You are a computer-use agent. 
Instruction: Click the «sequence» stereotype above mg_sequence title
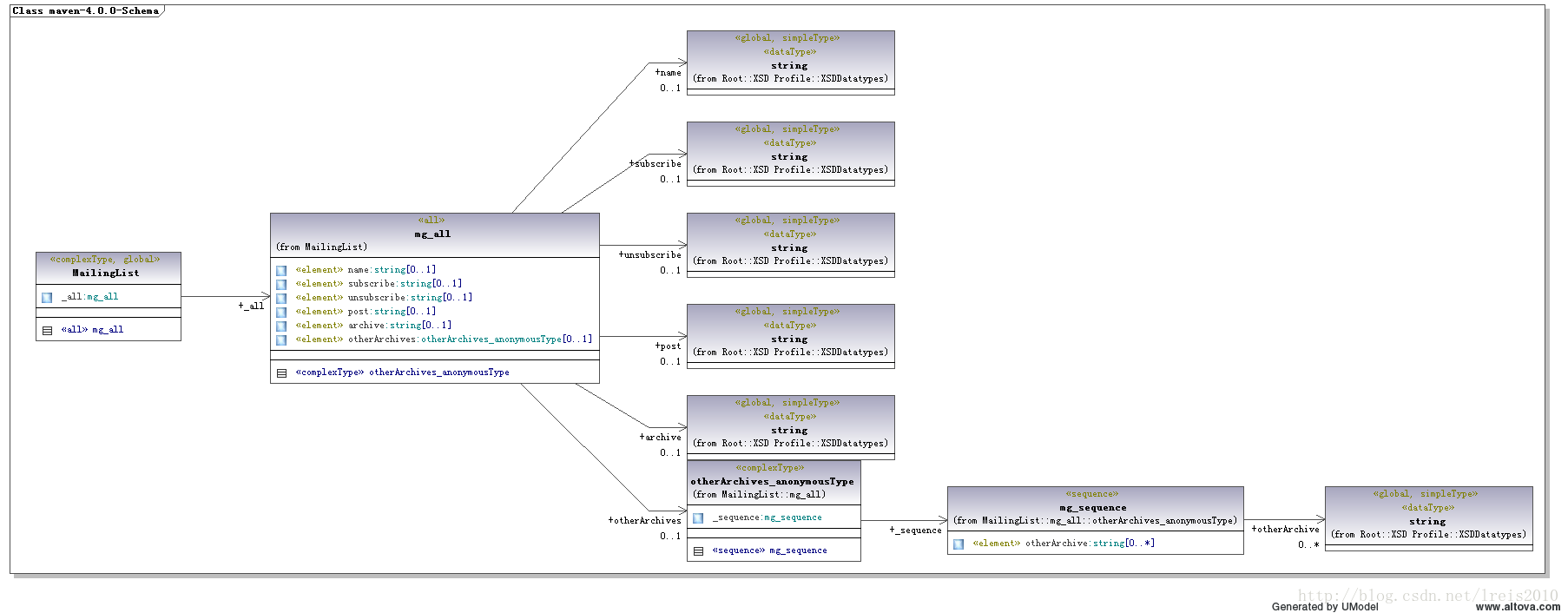(1092, 493)
